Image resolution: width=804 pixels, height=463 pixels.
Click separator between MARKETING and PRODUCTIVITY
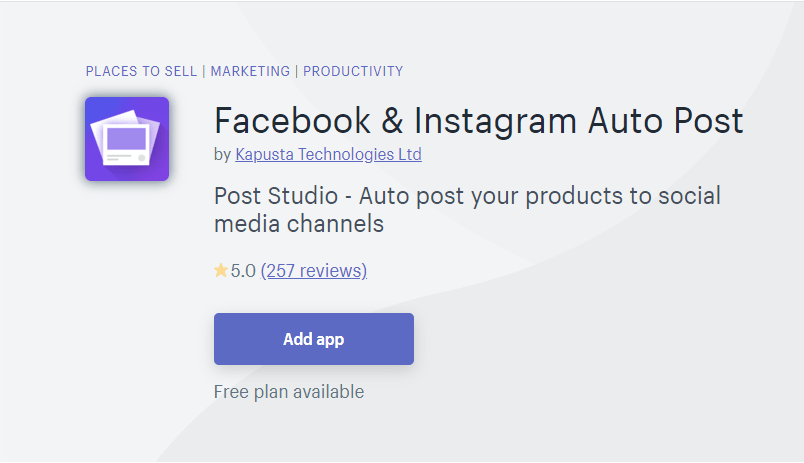[x=296, y=71]
